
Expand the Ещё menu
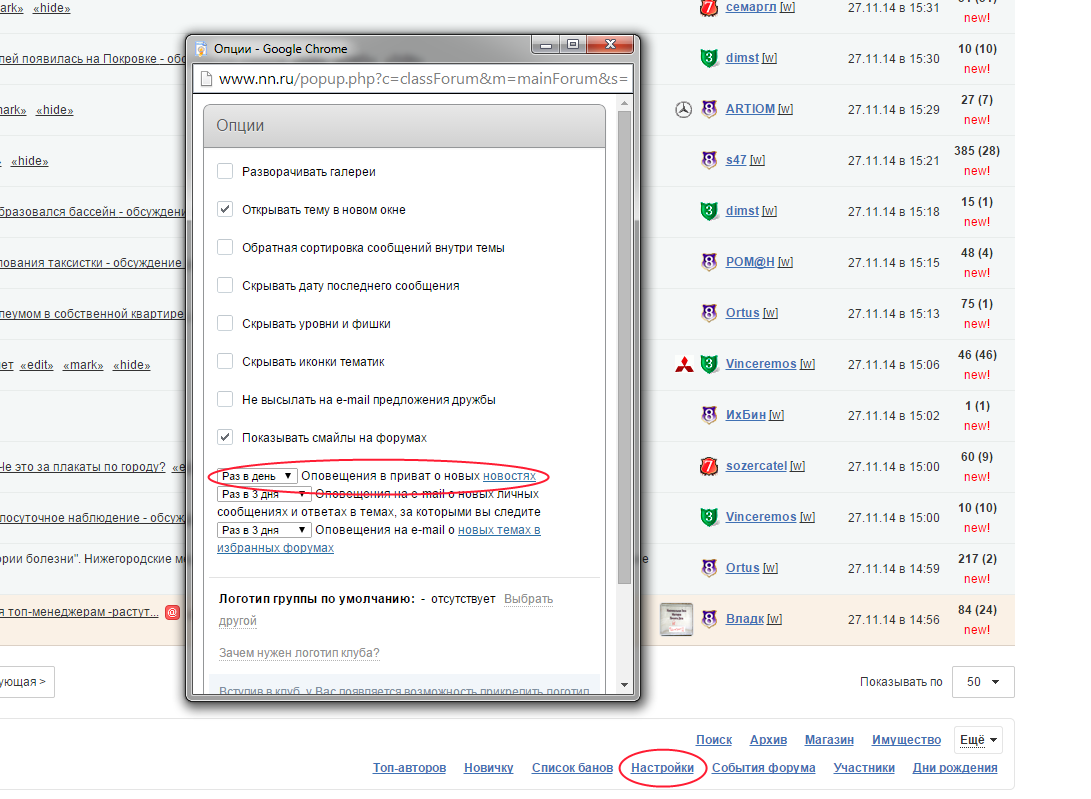tap(979, 740)
